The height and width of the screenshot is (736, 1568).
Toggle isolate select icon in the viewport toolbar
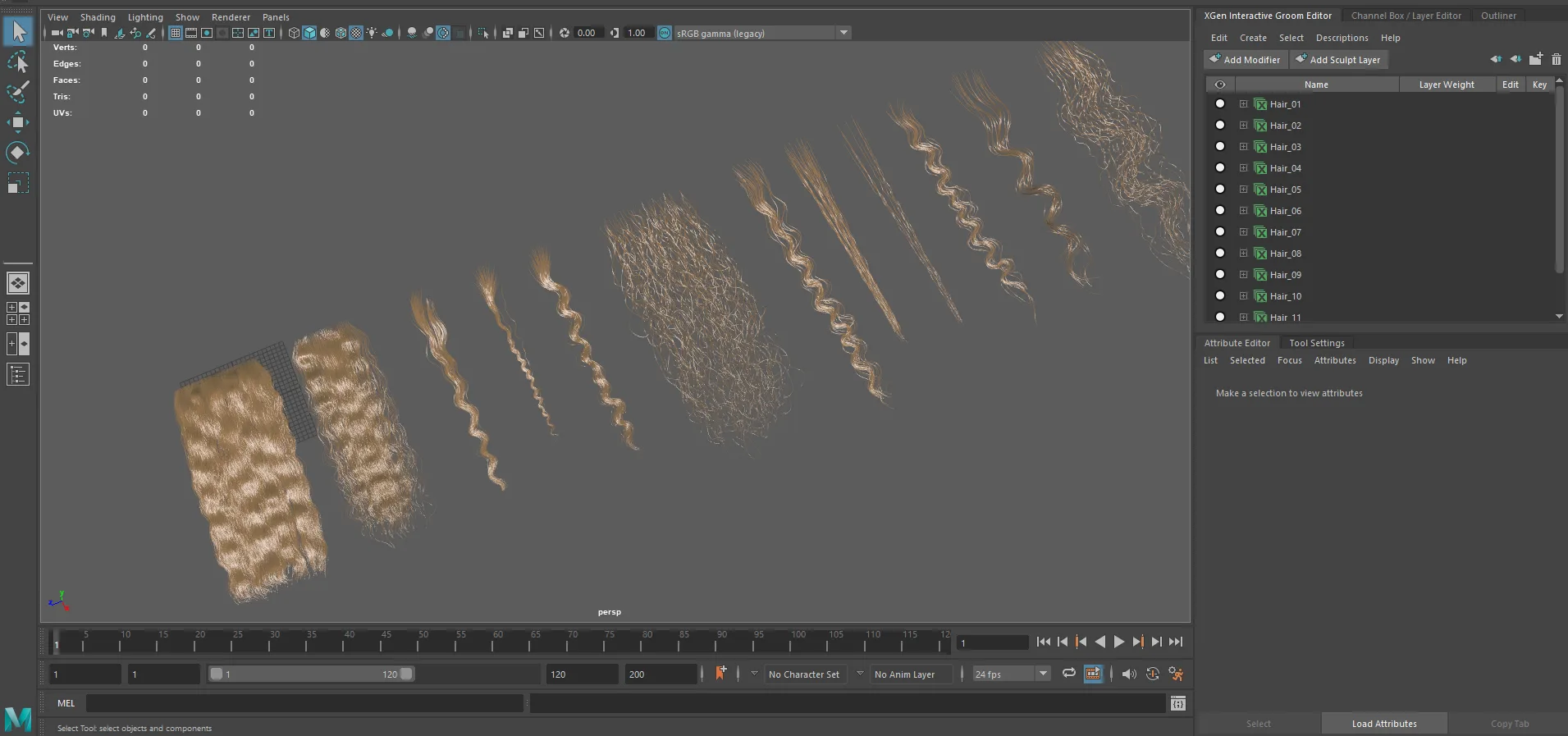pos(483,33)
